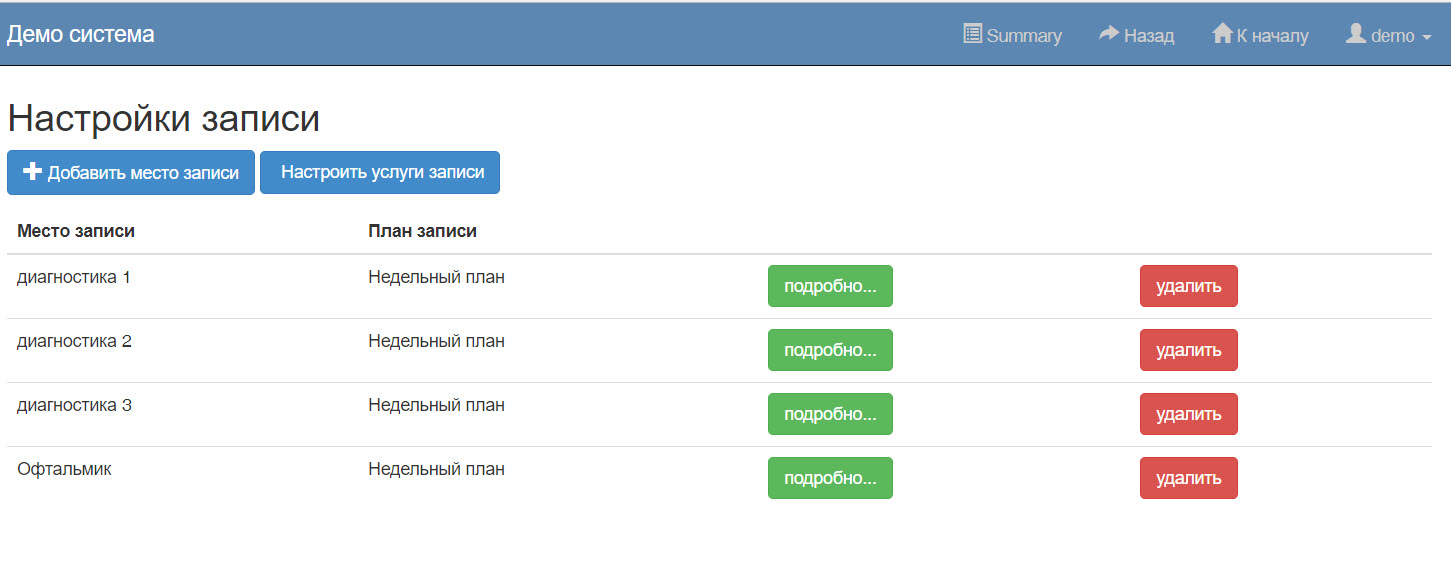Click the home icon in navbar
The height and width of the screenshot is (574, 1451).
(x=1221, y=34)
